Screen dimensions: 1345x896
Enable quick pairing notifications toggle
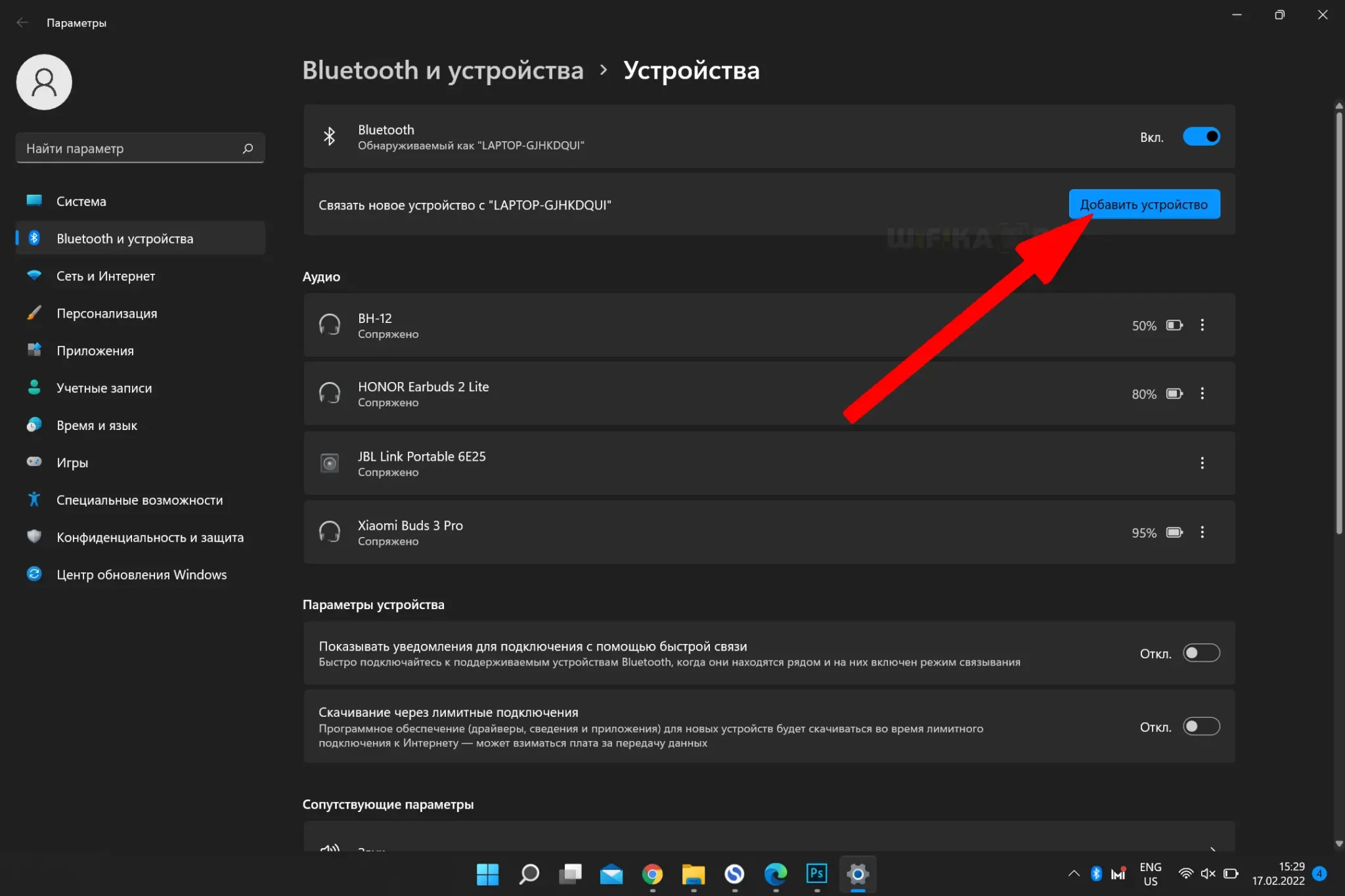point(1201,653)
